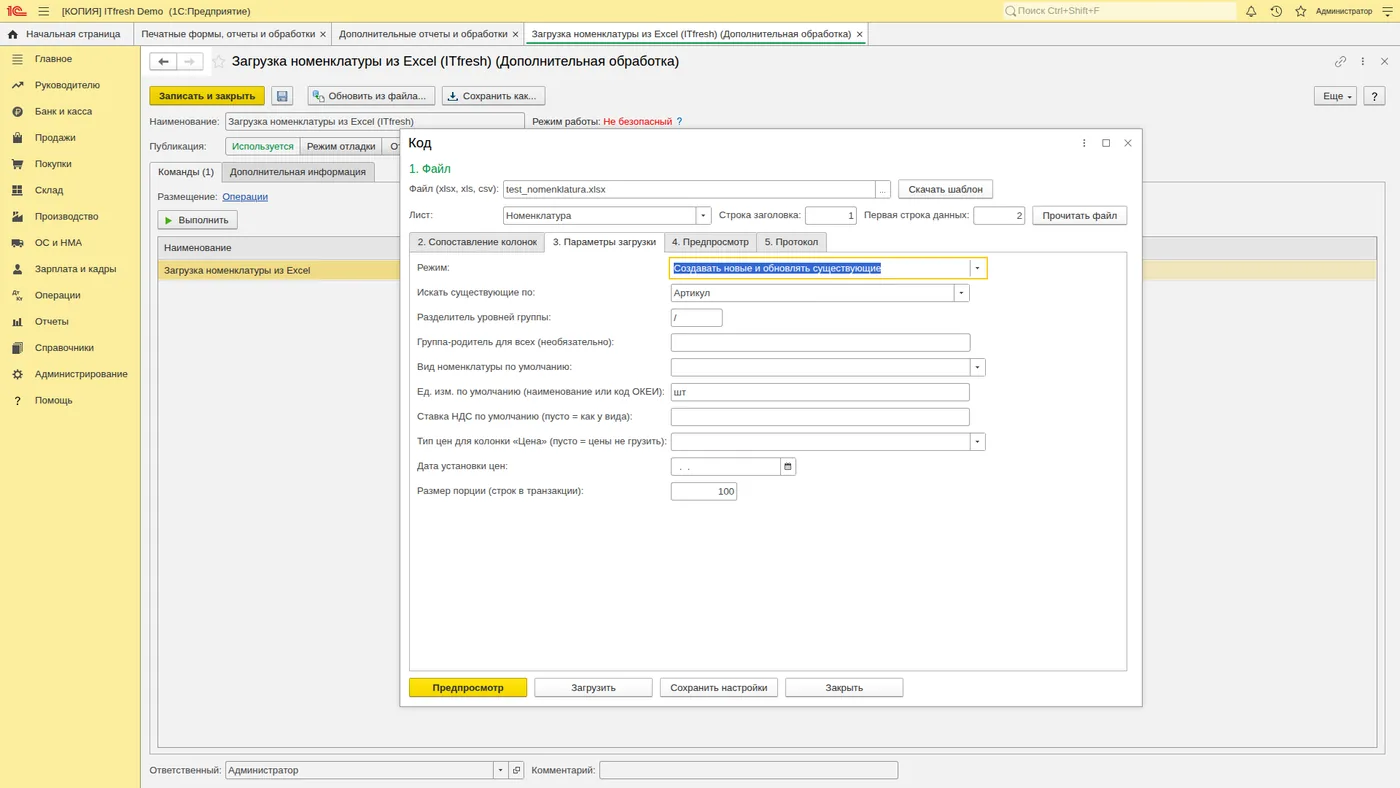Viewport: 1400px width, 788px height.
Task: Click 'Обновить из файла...' button
Action: pos(371,96)
